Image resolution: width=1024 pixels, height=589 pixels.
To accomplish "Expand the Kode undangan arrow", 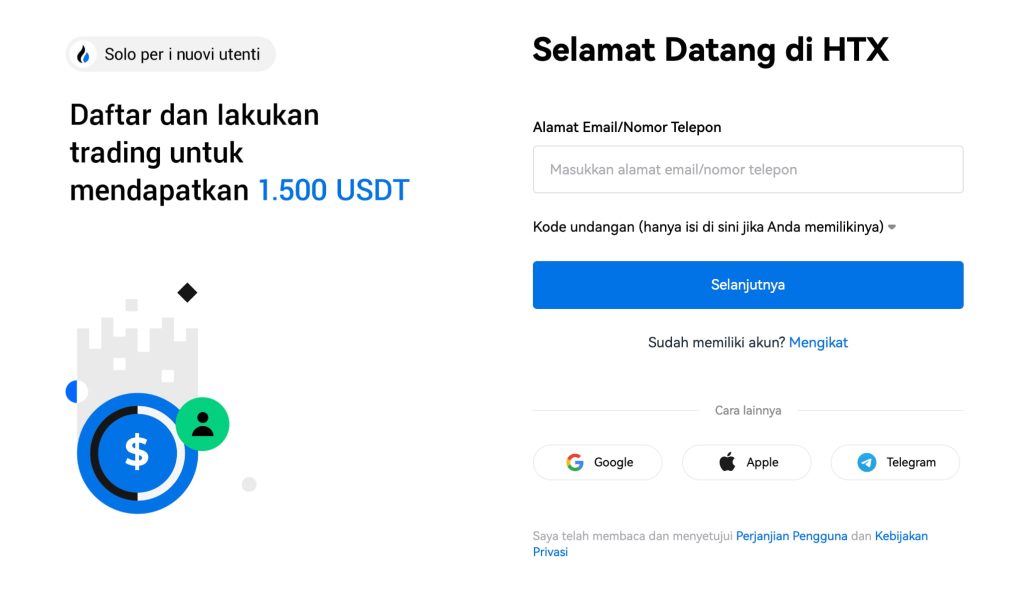I will click(x=892, y=227).
